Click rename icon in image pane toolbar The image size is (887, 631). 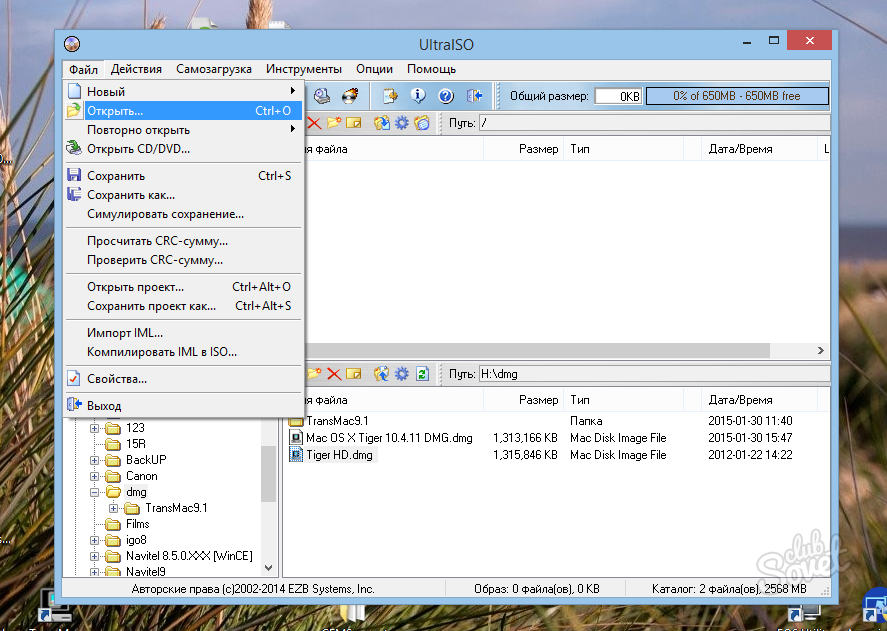pyautogui.click(x=354, y=123)
